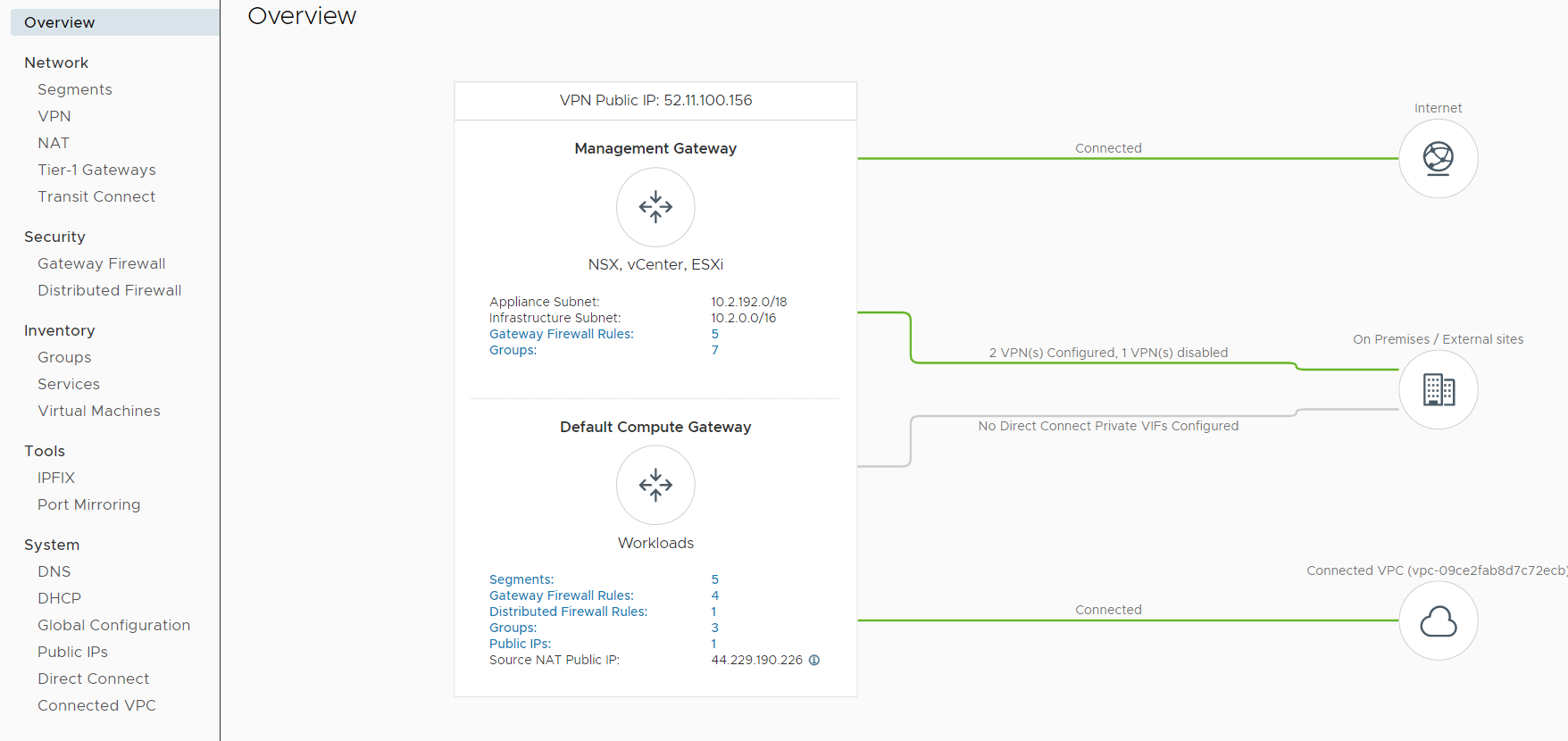Open the Segments page in sidebar
This screenshot has height=741, width=1568.
tap(75, 89)
